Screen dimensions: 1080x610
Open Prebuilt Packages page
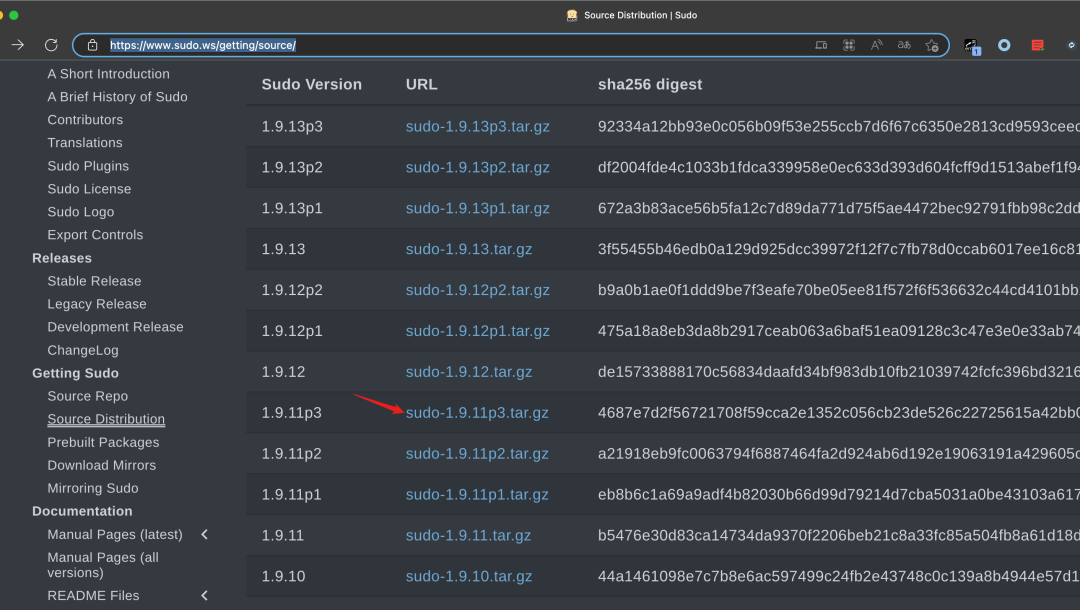[103, 442]
